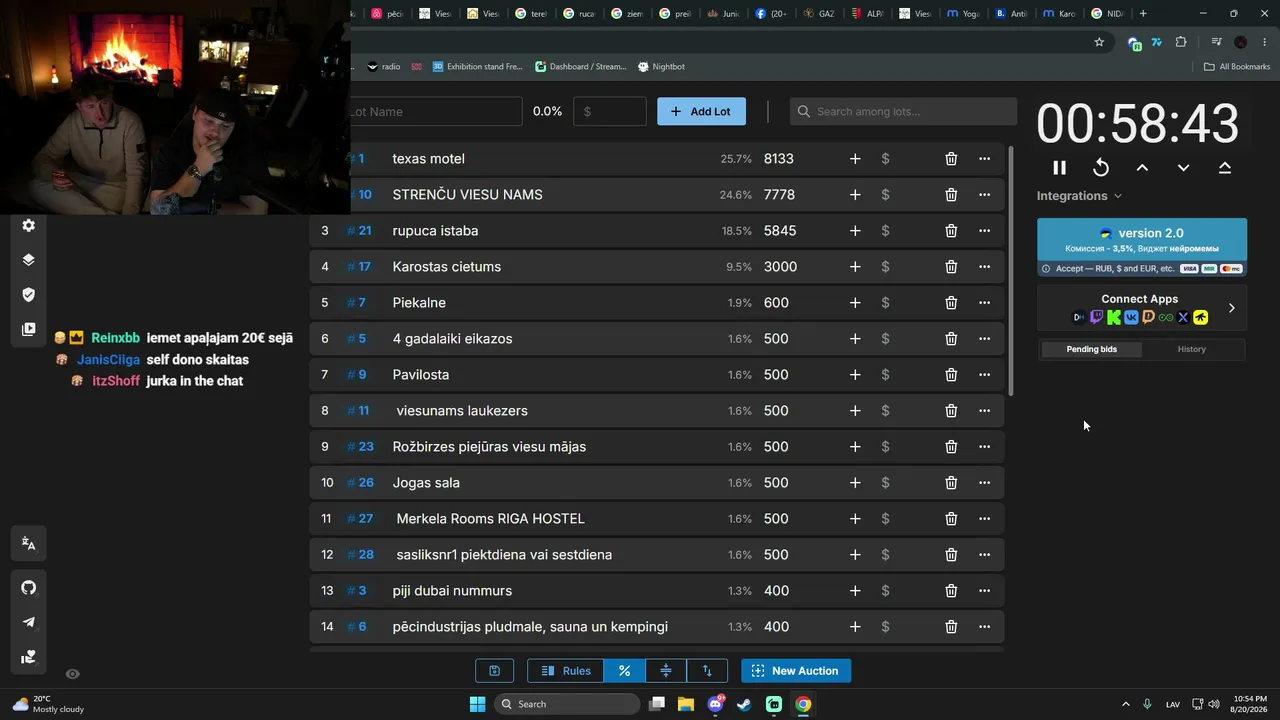Add points to Piekalne lot
Viewport: 1280px width, 720px height.
(855, 303)
